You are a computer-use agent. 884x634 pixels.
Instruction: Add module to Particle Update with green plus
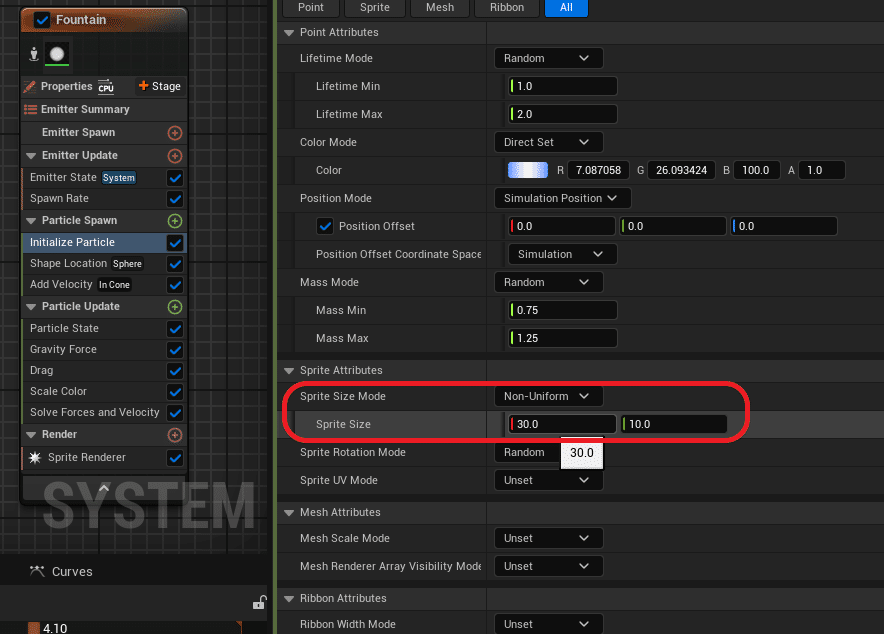coord(175,307)
